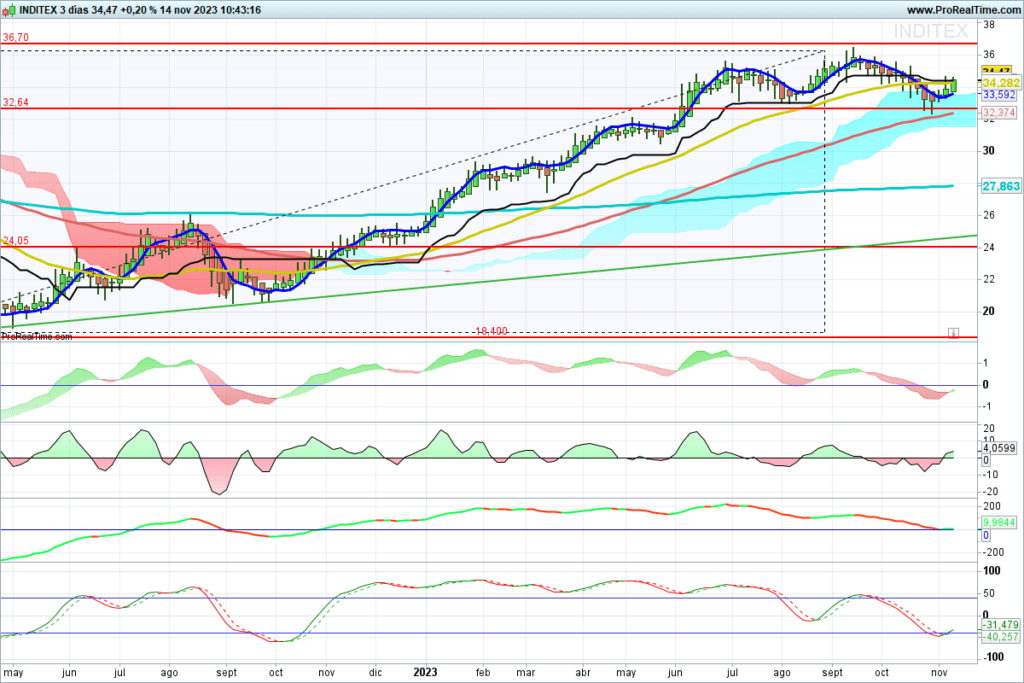The height and width of the screenshot is (683, 1024).
Task: Click the 2023 year label on time axis
Action: coord(426,672)
